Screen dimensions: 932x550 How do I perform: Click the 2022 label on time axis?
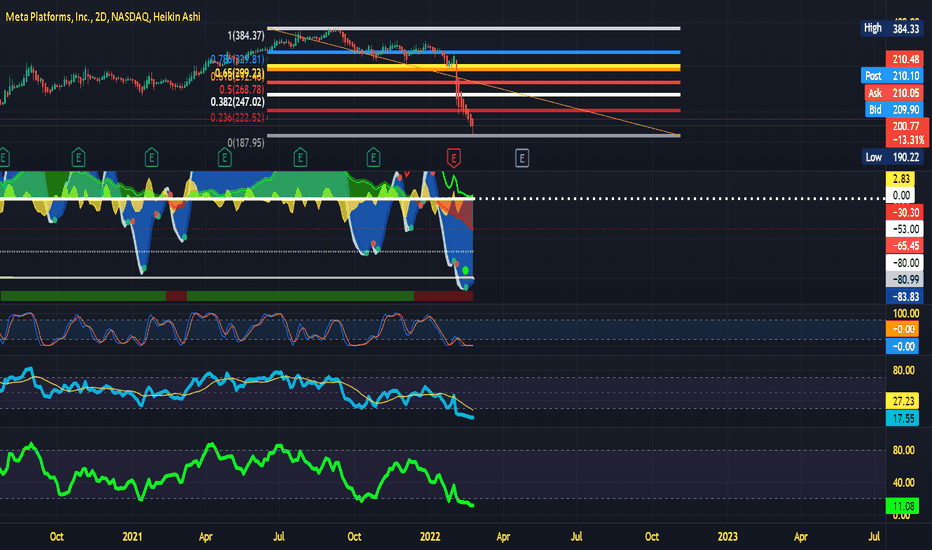pyautogui.click(x=430, y=536)
